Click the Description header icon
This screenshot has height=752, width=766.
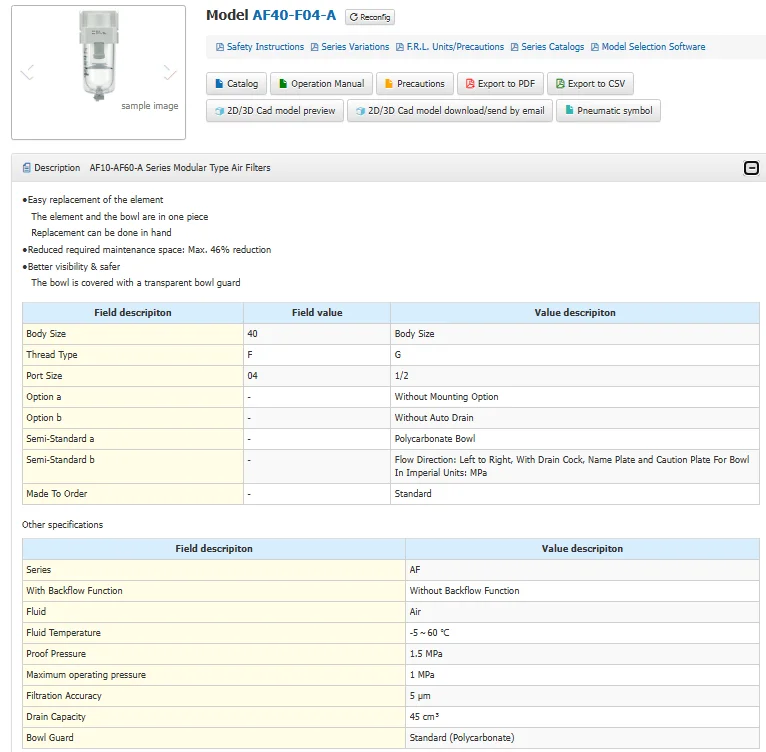27,168
